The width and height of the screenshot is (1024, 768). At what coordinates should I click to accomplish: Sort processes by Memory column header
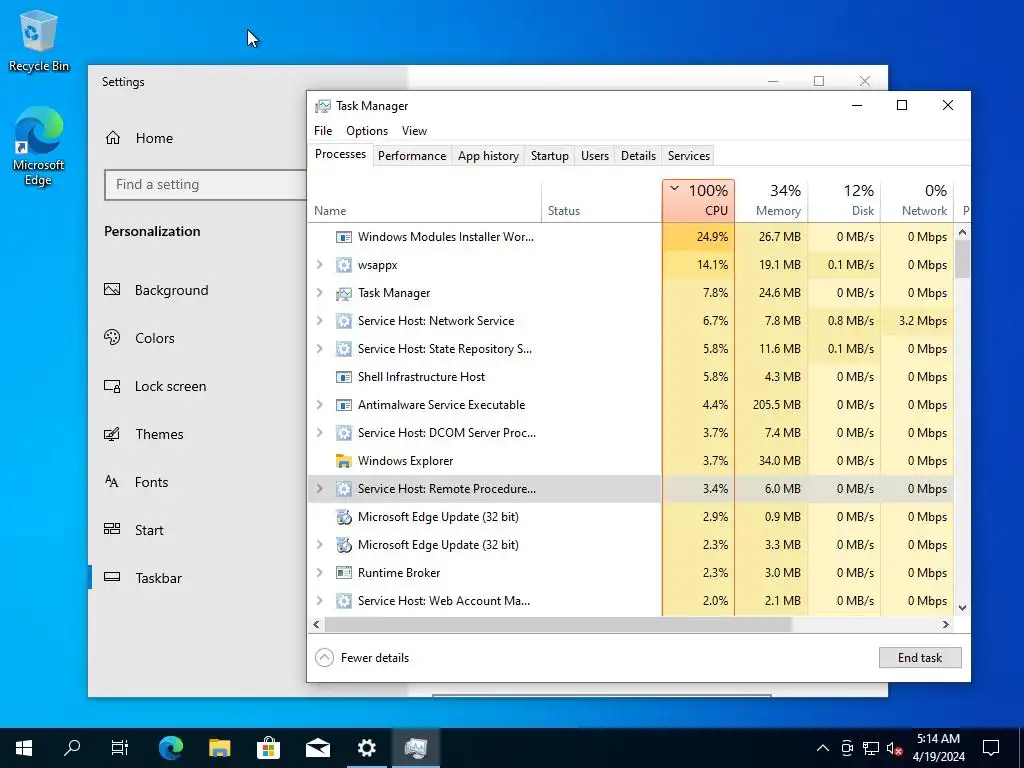[x=771, y=200]
